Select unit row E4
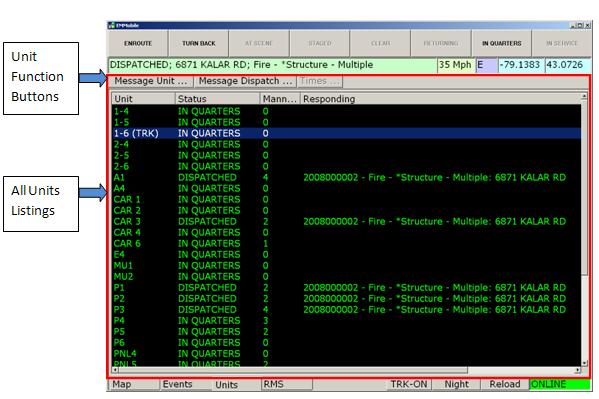This screenshot has width=599, height=399. click(x=346, y=255)
